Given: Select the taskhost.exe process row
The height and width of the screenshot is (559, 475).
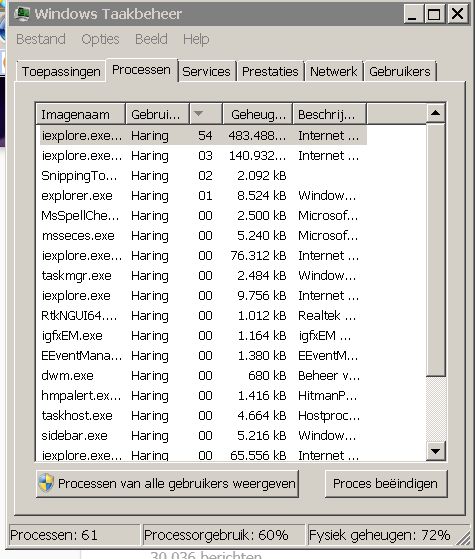Looking at the screenshot, I should click(x=203, y=415).
